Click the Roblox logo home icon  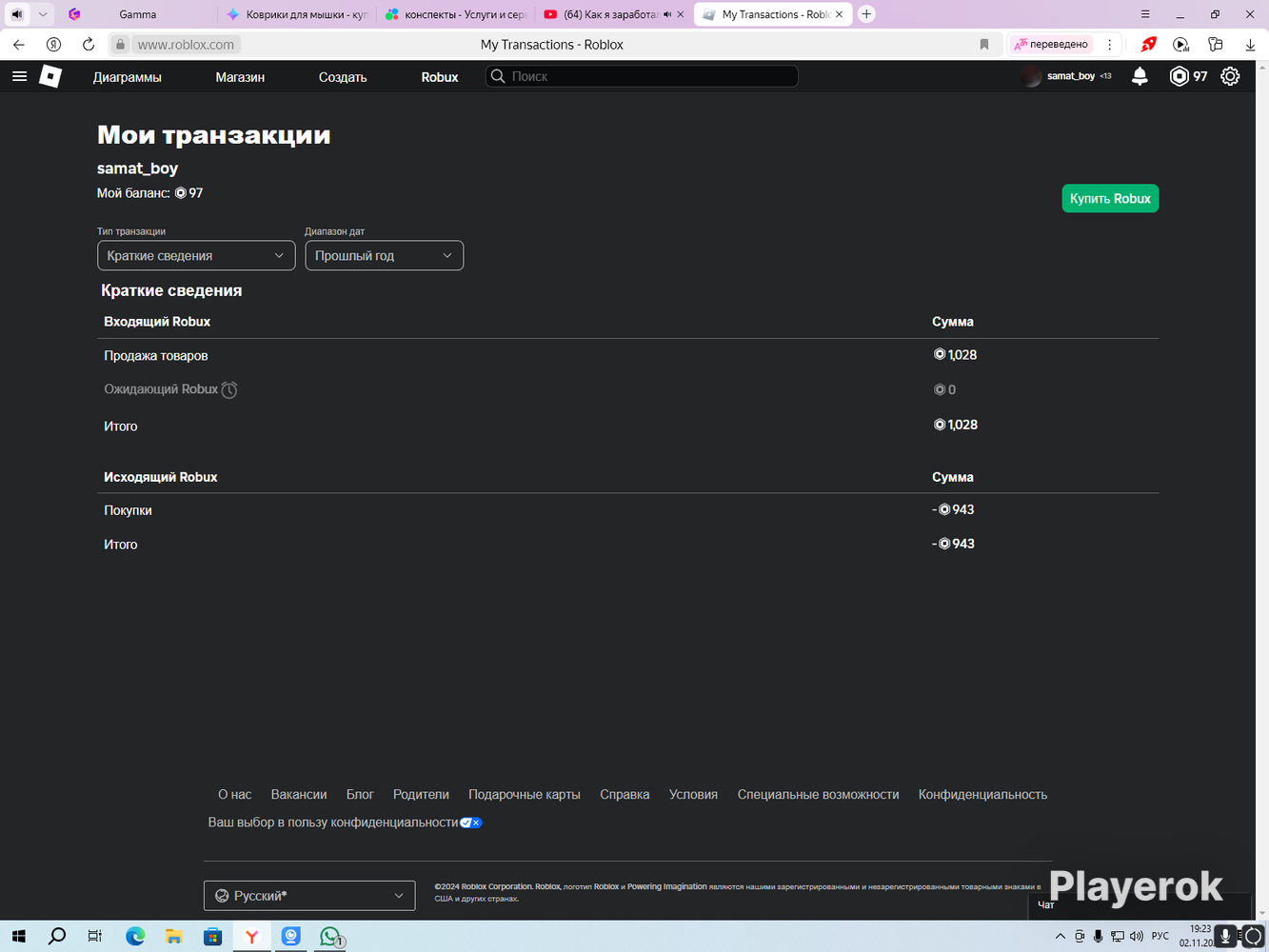click(x=50, y=76)
